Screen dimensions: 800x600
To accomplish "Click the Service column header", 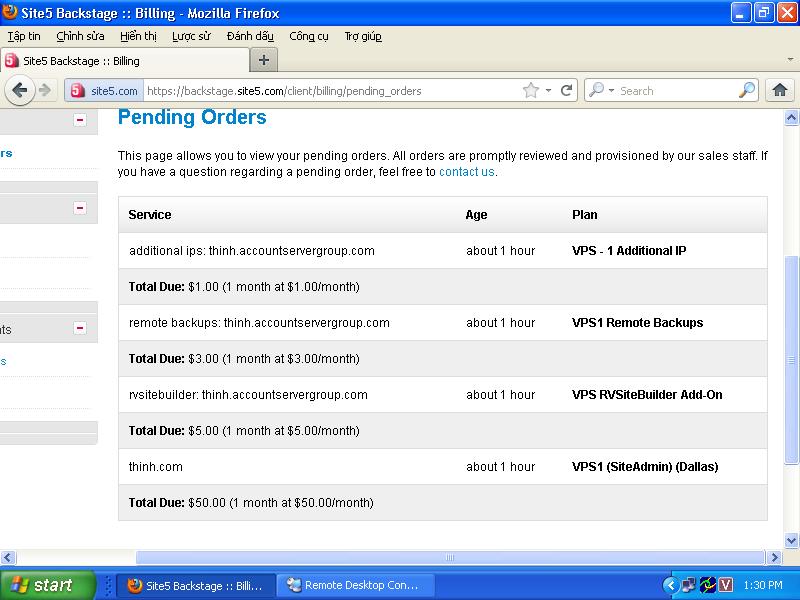I will 149,215.
